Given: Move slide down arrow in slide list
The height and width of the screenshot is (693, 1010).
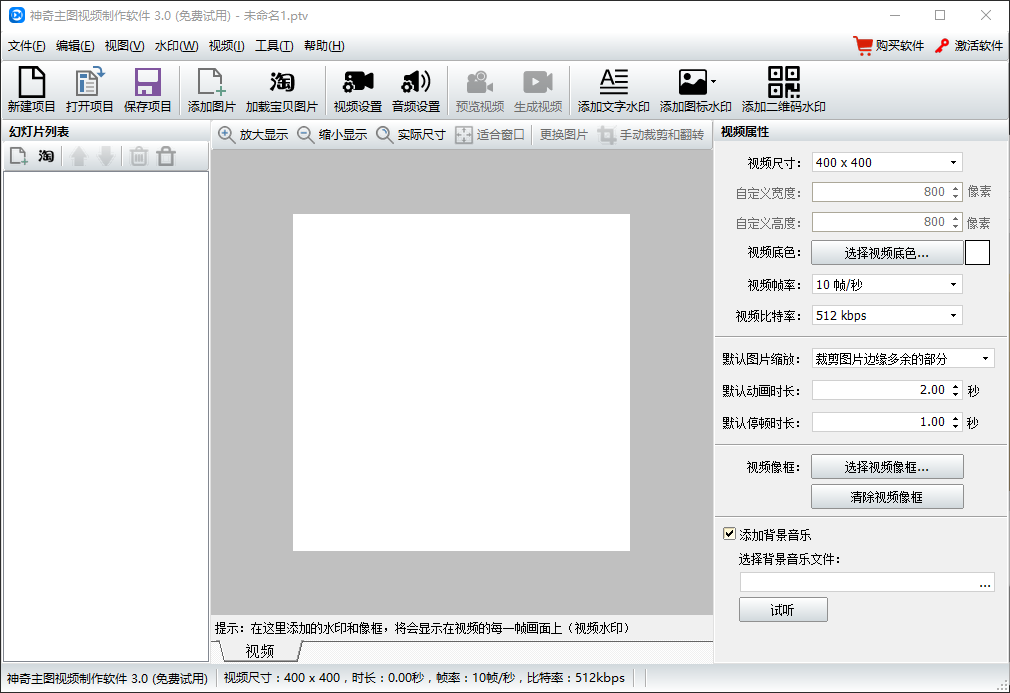Looking at the screenshot, I should pos(106,156).
